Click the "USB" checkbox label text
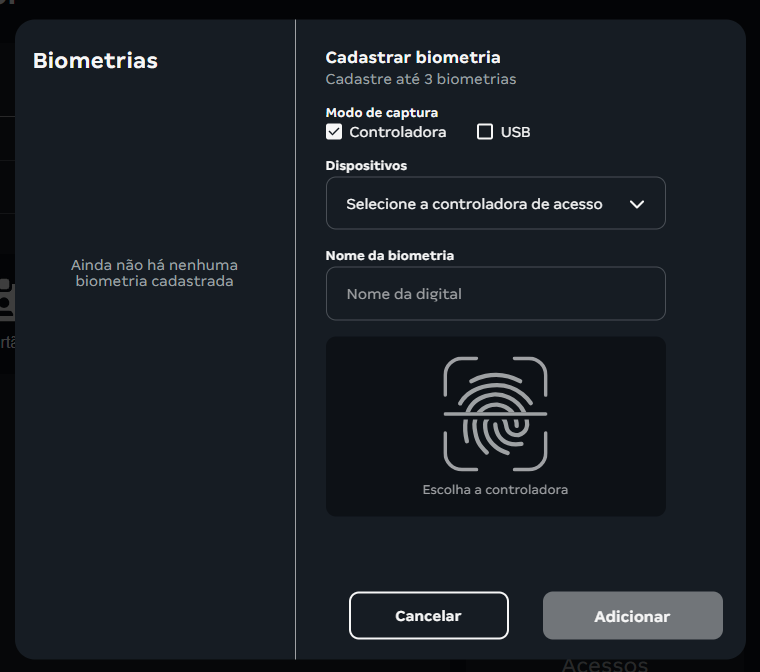This screenshot has width=760, height=672. (515, 132)
